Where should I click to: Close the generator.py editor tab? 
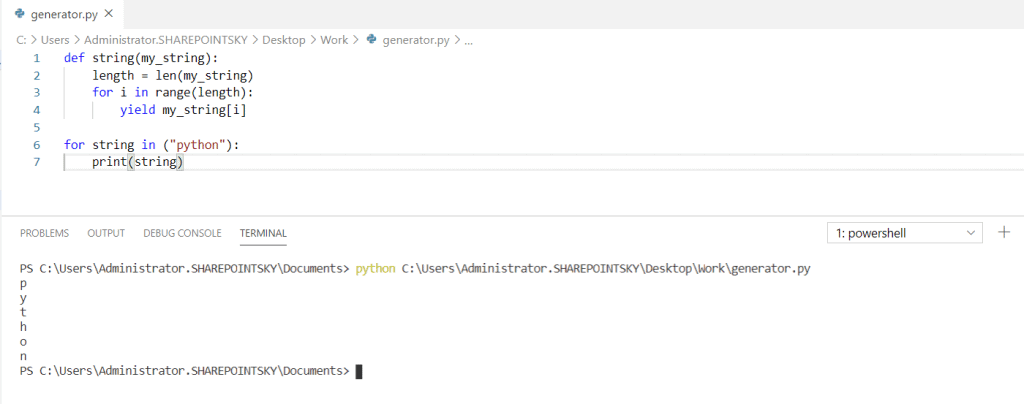[108, 15]
